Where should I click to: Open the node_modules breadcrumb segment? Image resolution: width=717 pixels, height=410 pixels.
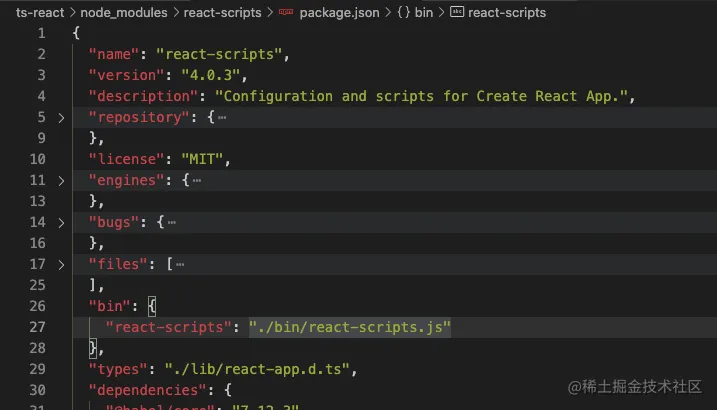(x=124, y=12)
